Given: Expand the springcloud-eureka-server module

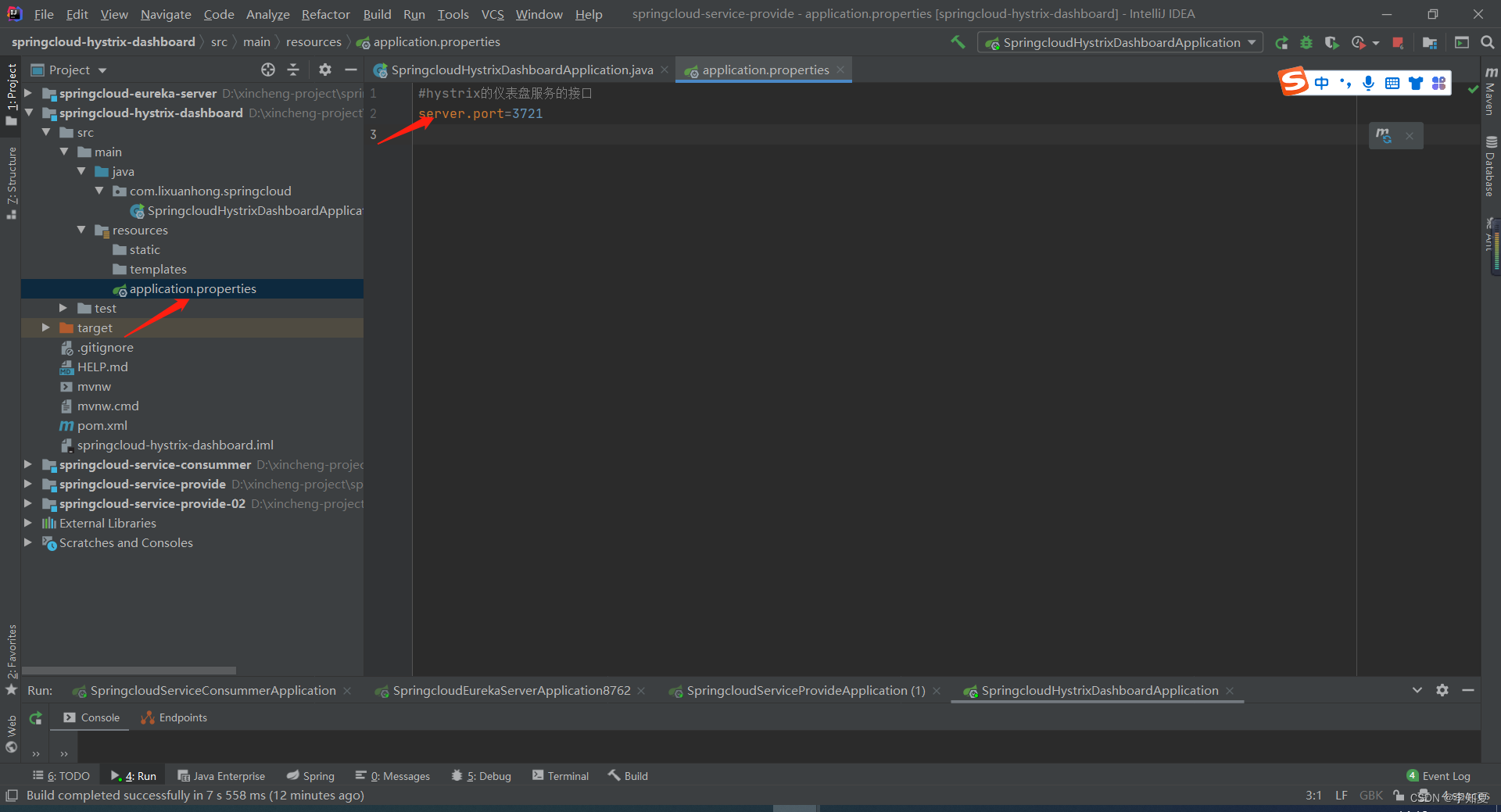Looking at the screenshot, I should [x=28, y=94].
